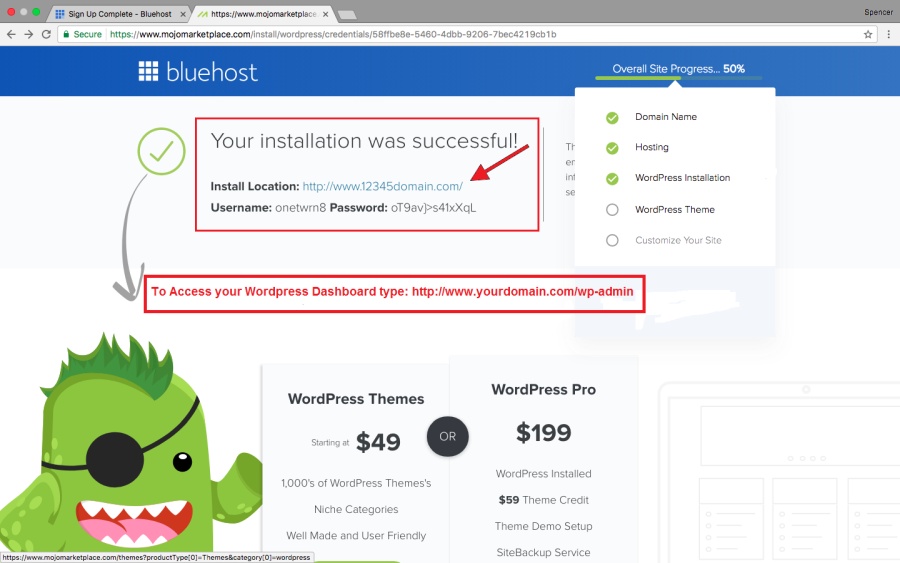Select the Customize Your Site empty circle

click(x=612, y=240)
